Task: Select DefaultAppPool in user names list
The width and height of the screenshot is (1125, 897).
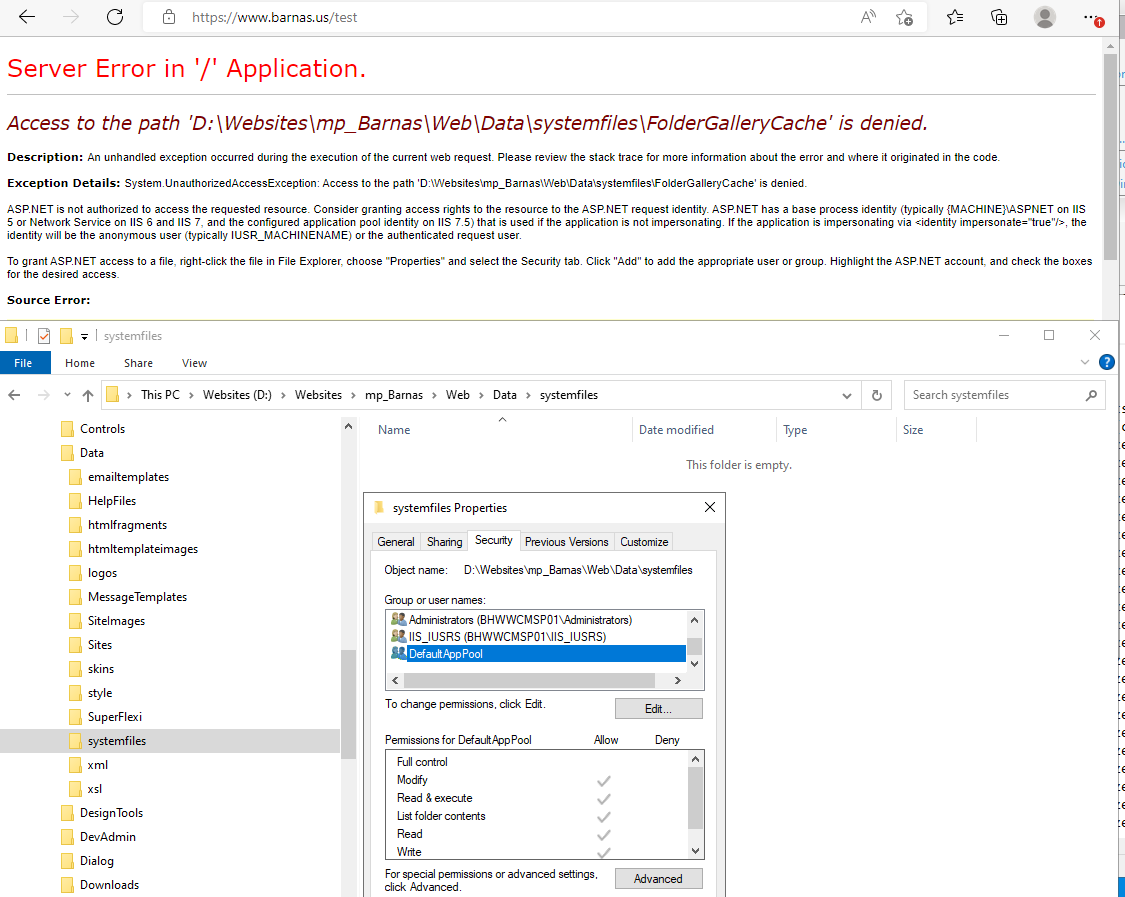Action: click(538, 654)
